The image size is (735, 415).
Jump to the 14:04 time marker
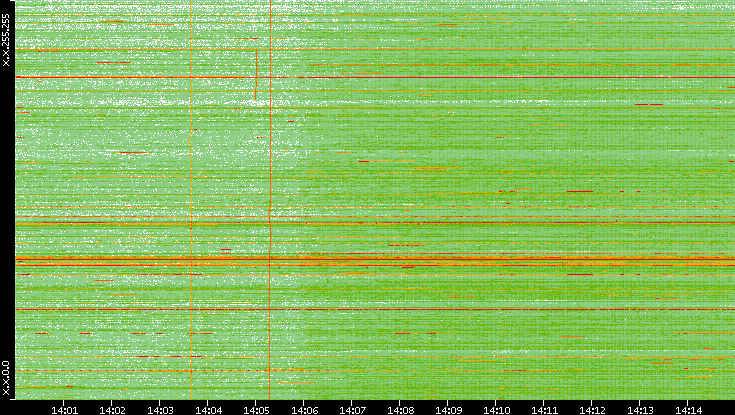click(x=209, y=408)
